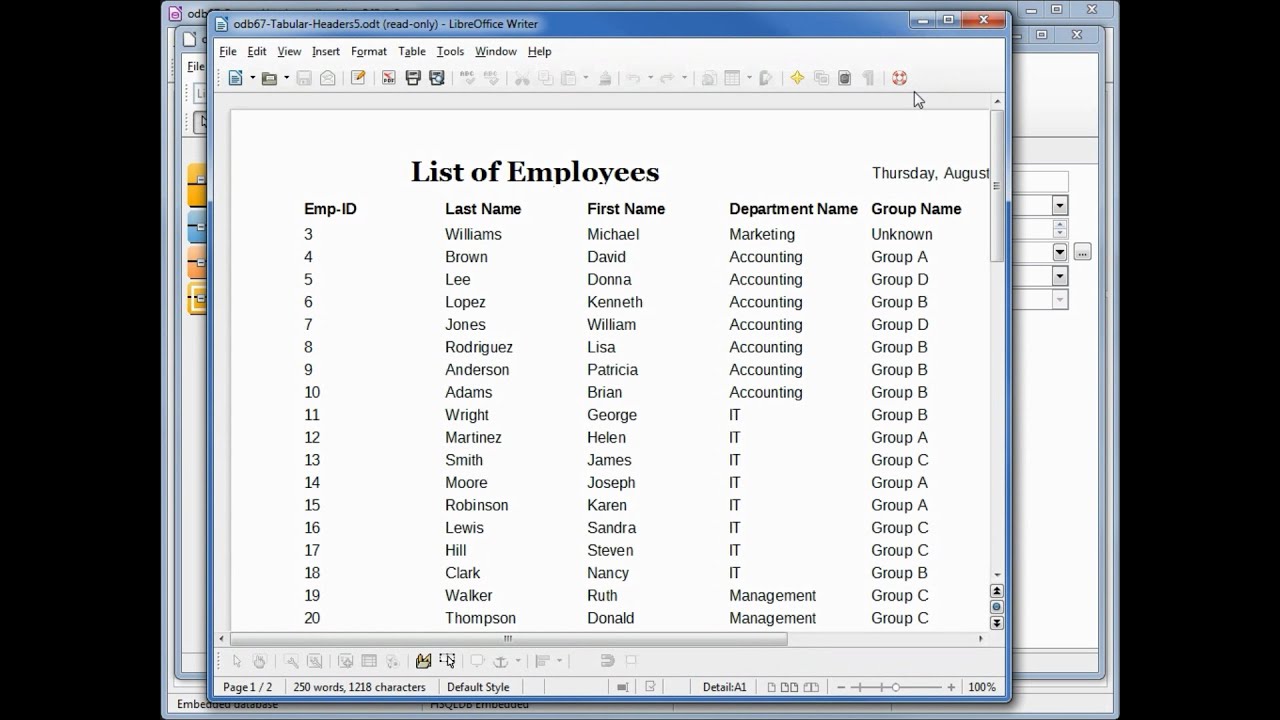Toggle Nonprinting Characters pilcrow icon

point(869,78)
